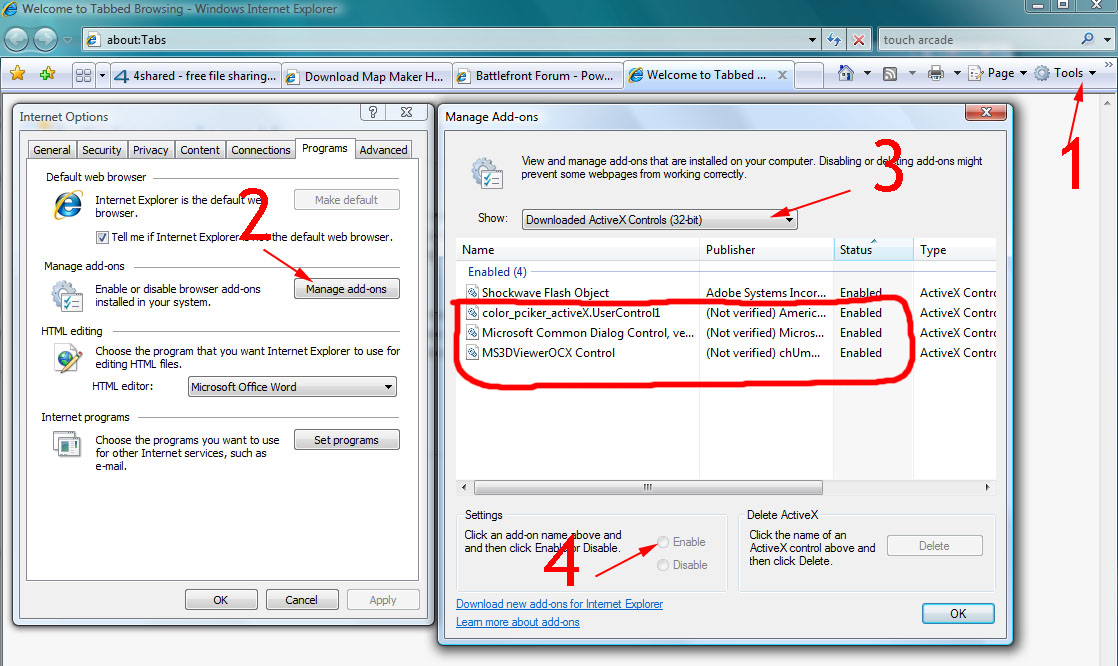Close the Welcome to Tabbed tab
The width and height of the screenshot is (1118, 666).
(782, 75)
